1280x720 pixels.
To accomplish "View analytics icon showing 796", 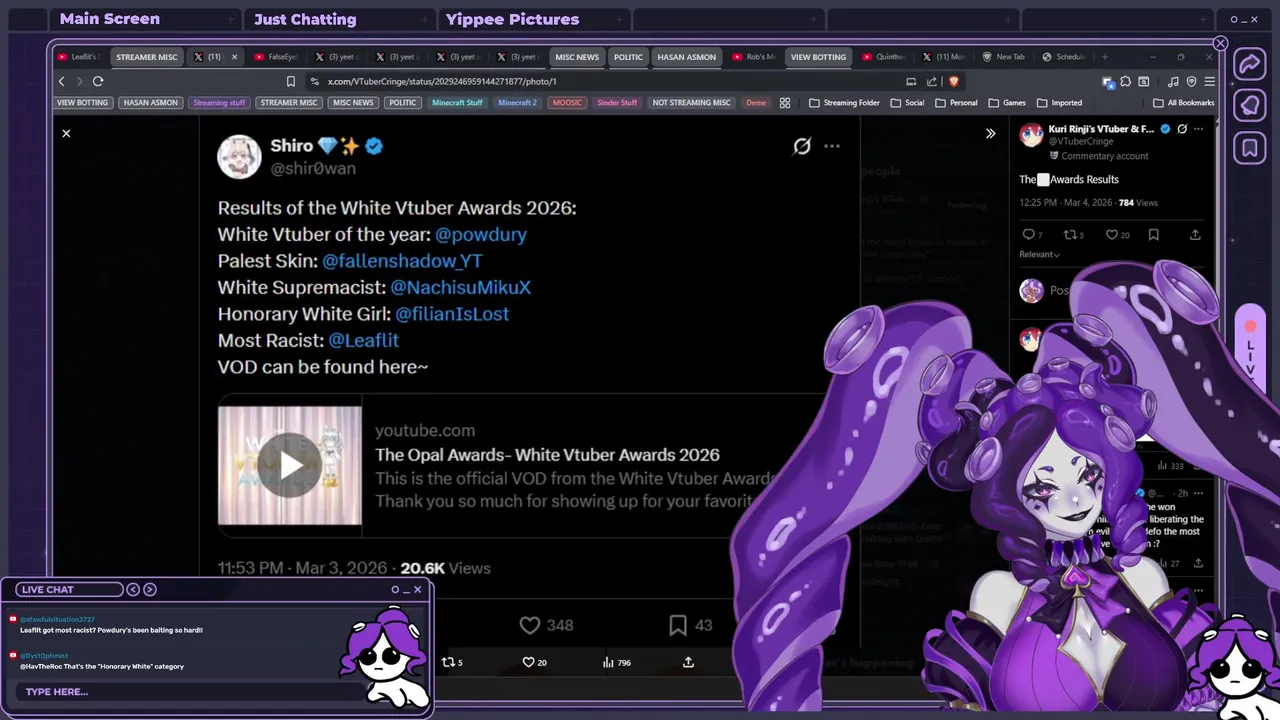I will [608, 662].
